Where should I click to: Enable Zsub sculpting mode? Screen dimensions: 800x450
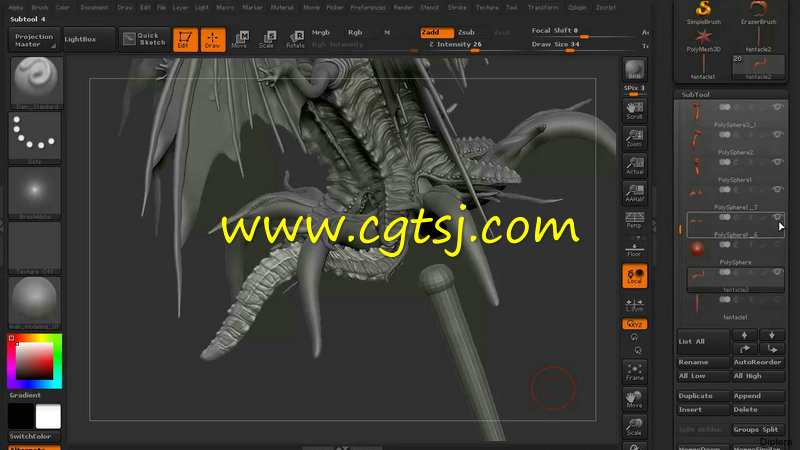466,32
